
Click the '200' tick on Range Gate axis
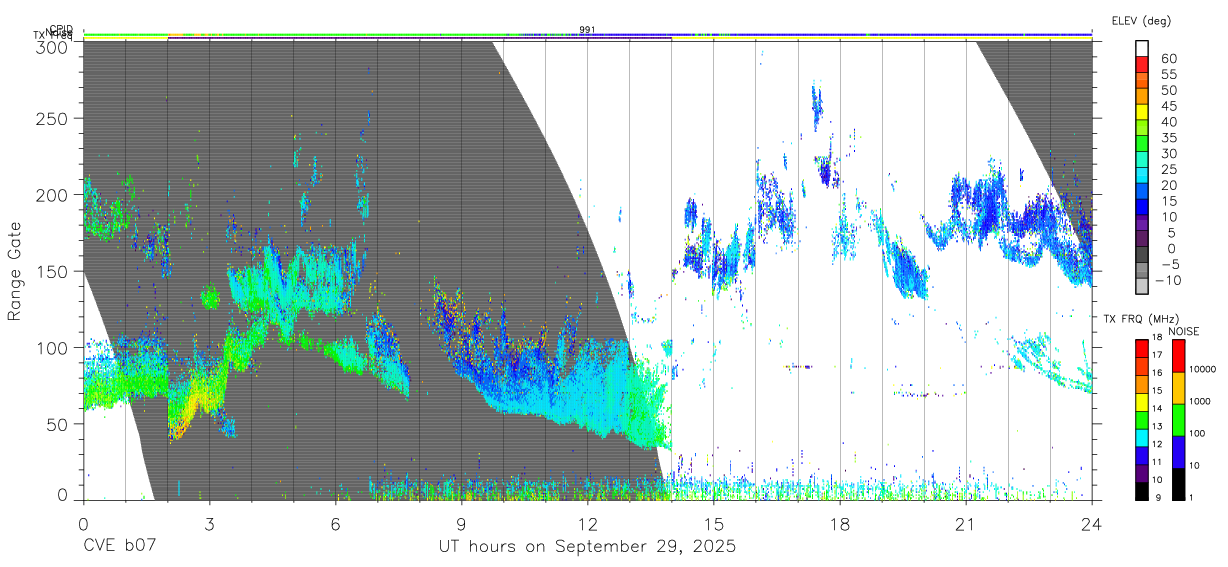[54, 195]
